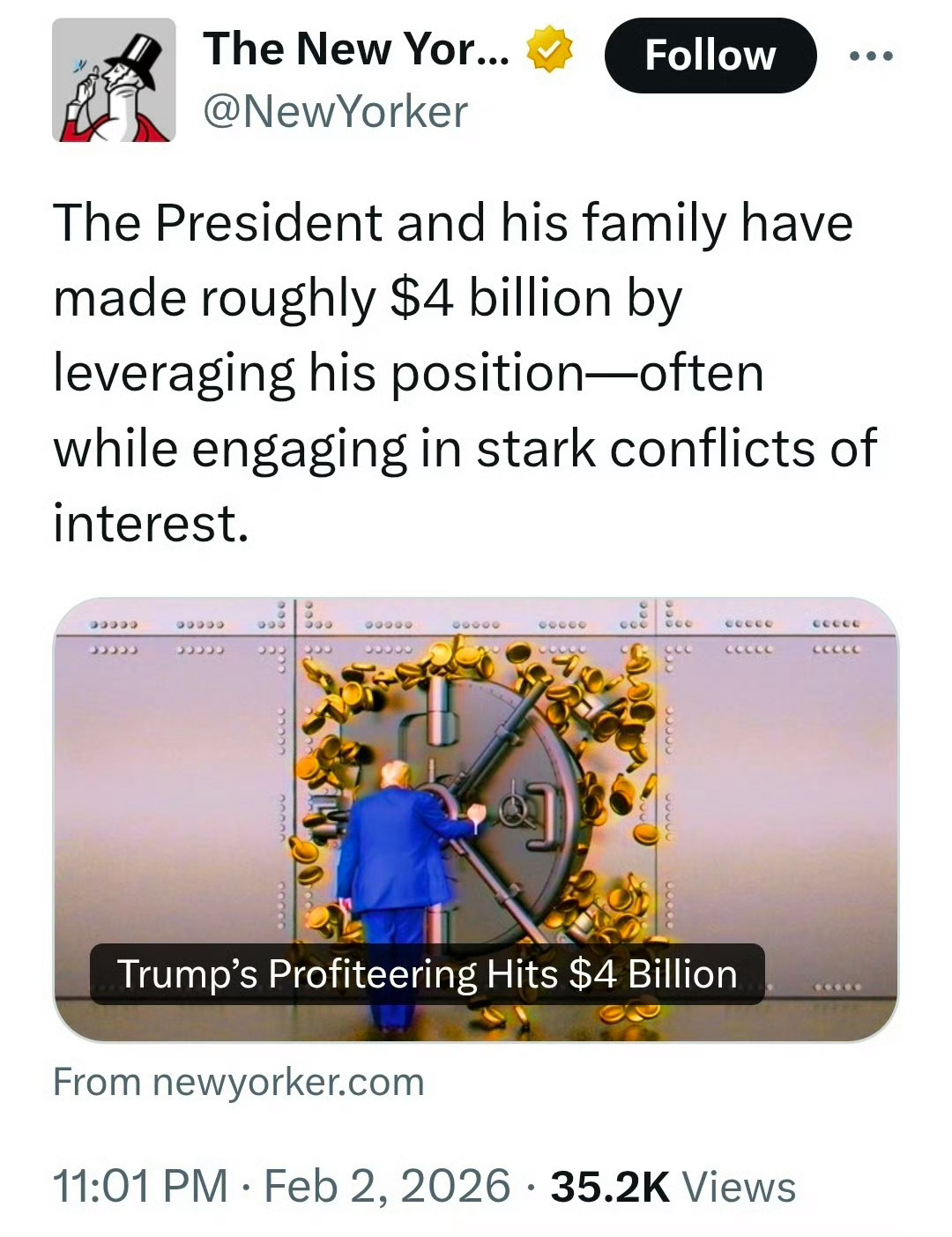The width and height of the screenshot is (952, 1237).
Task: Click the truncated "The New Yor..." display name
Action: pyautogui.click(x=356, y=48)
